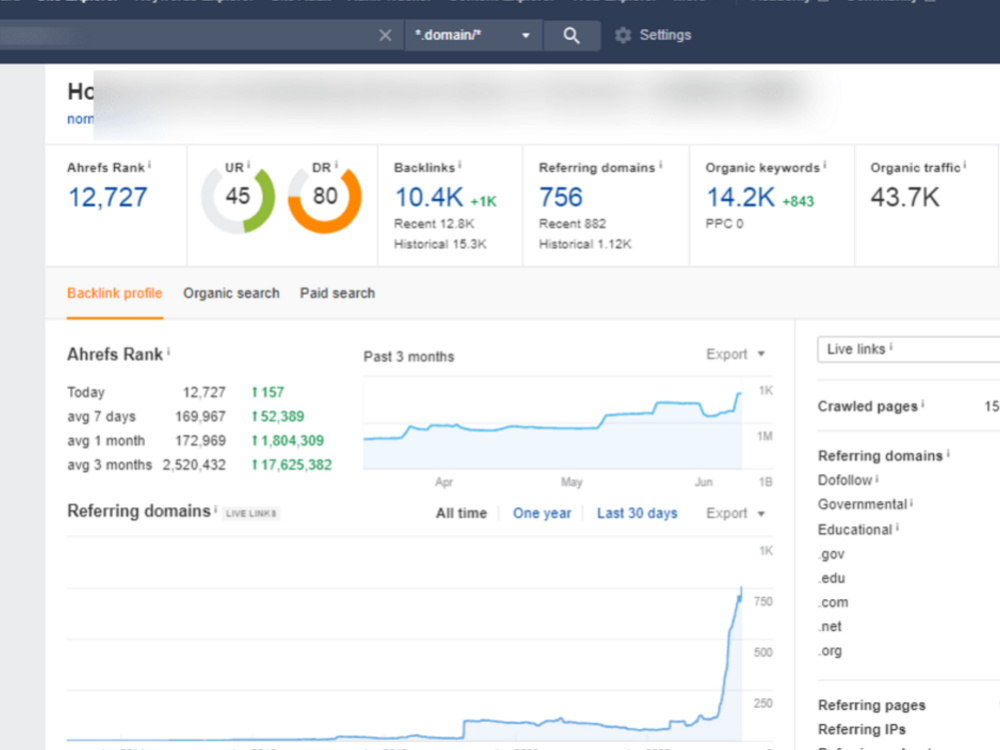
Task: Click the Backlinks count 10.4K
Action: [429, 197]
